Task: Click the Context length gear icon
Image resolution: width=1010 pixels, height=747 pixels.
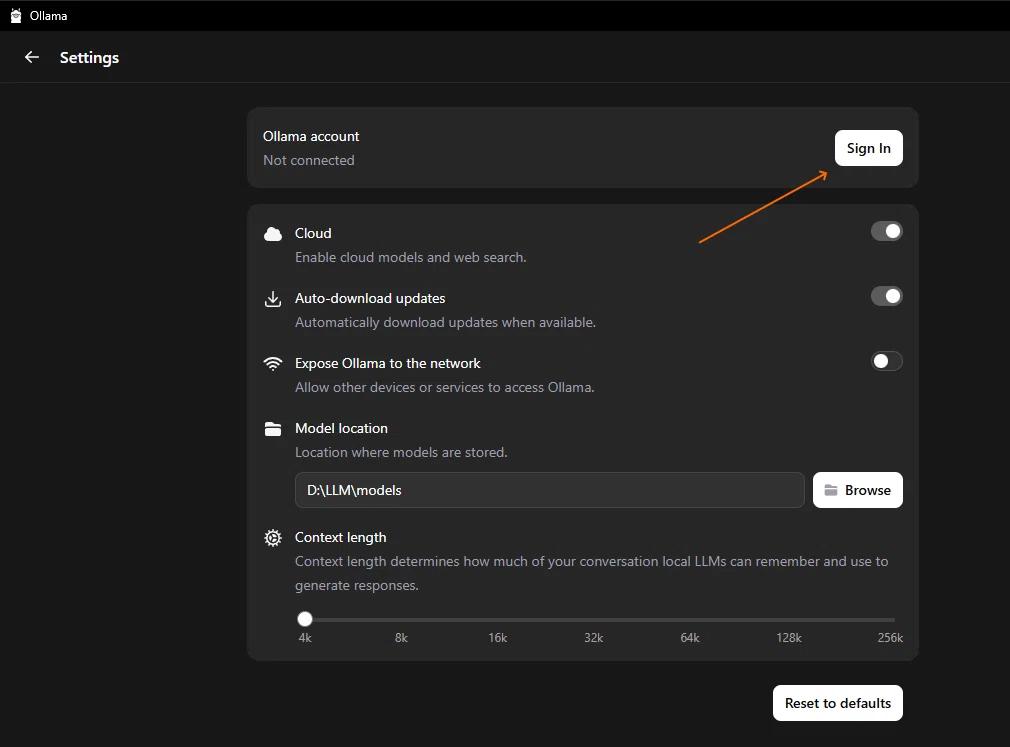Action: tap(273, 538)
